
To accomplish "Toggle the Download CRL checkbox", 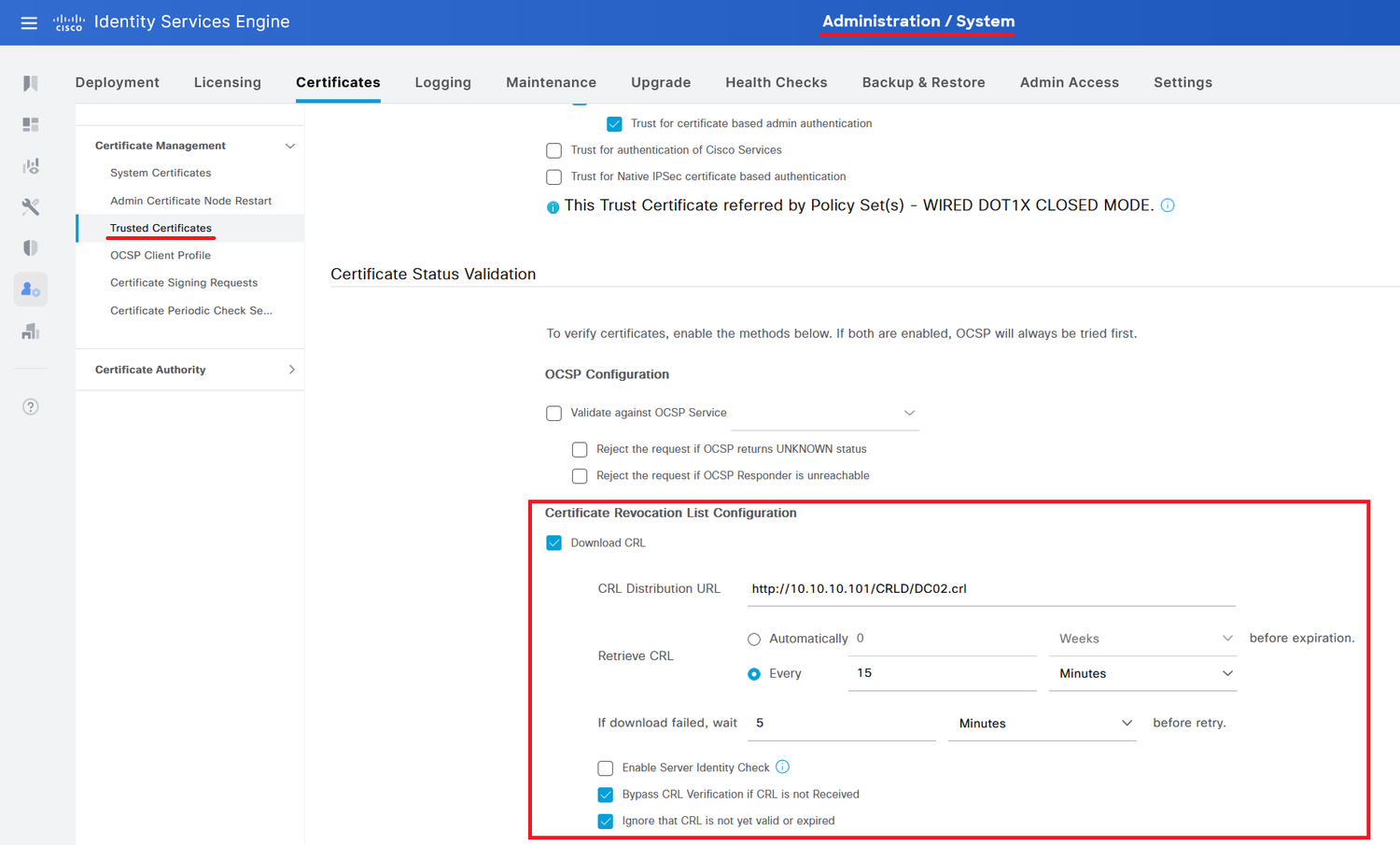I will coord(553,542).
